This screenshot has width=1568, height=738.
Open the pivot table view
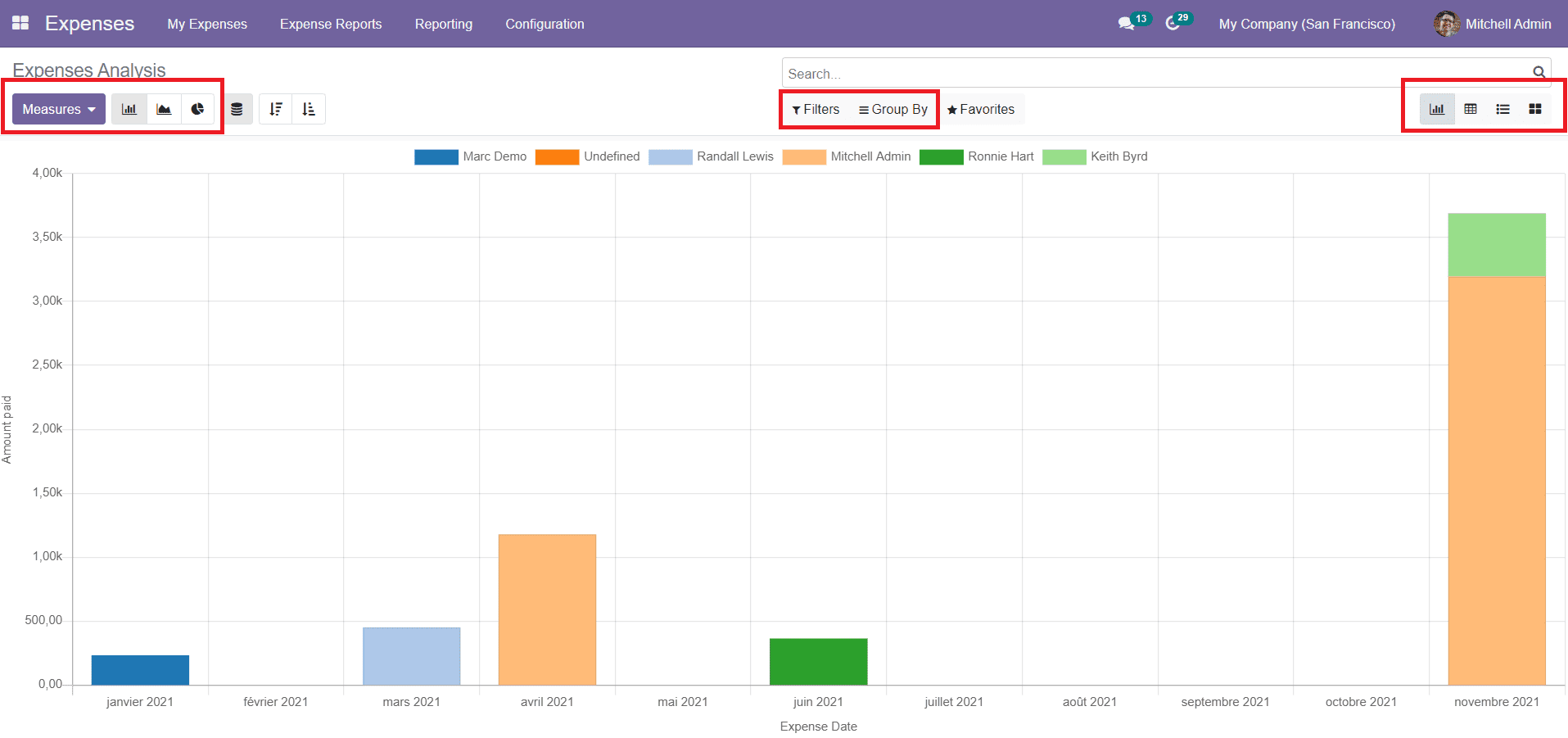(1470, 108)
